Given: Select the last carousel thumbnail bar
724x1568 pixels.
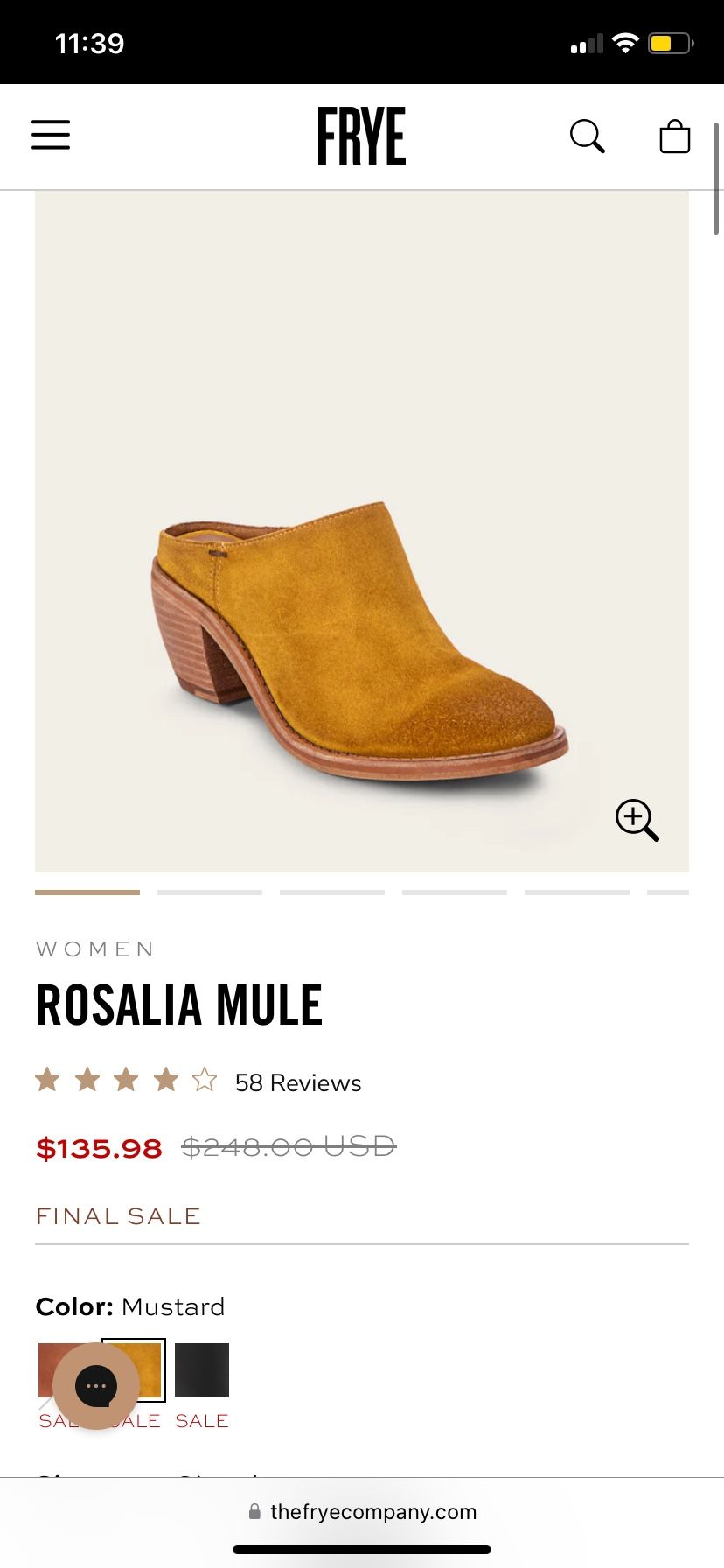Looking at the screenshot, I should tap(669, 892).
